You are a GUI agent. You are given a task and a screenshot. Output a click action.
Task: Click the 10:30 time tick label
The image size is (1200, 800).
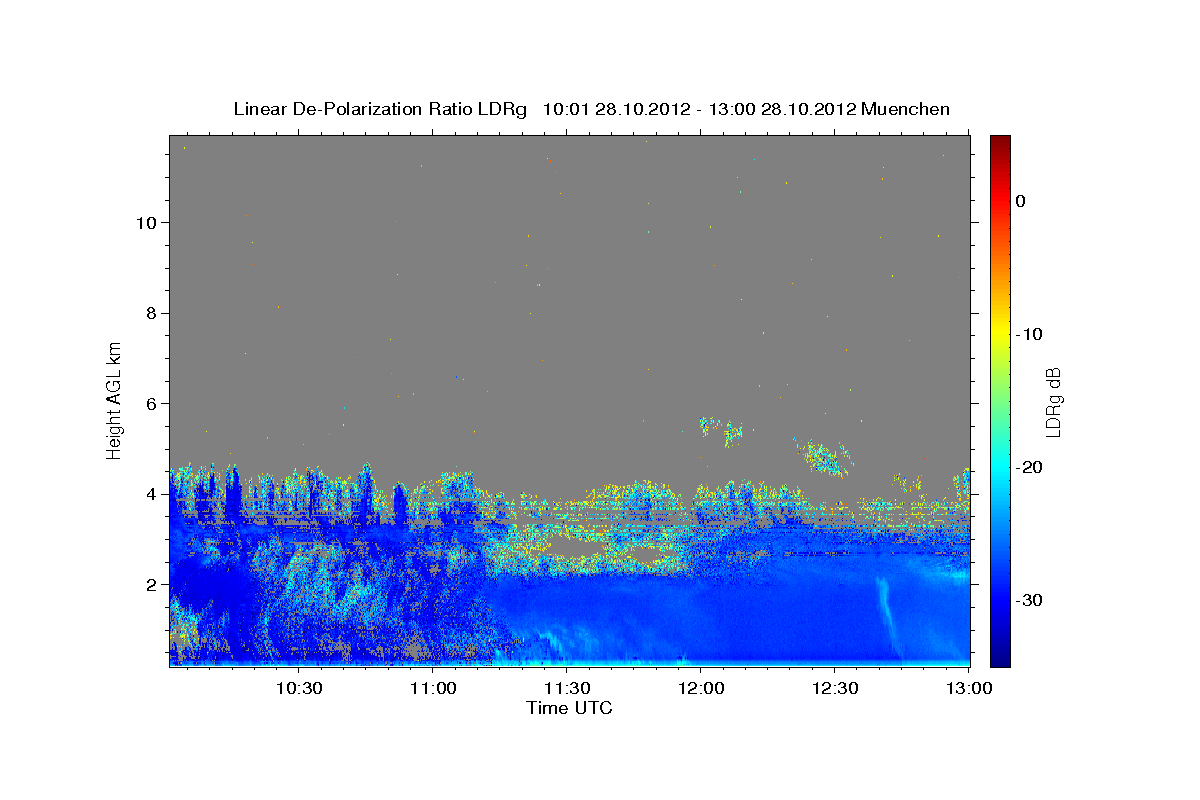(298, 688)
